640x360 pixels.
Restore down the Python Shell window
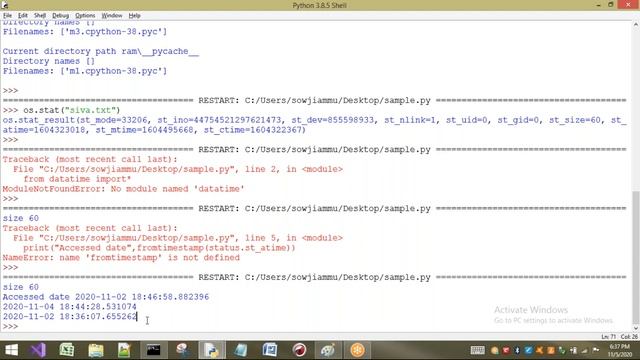[x=611, y=5]
